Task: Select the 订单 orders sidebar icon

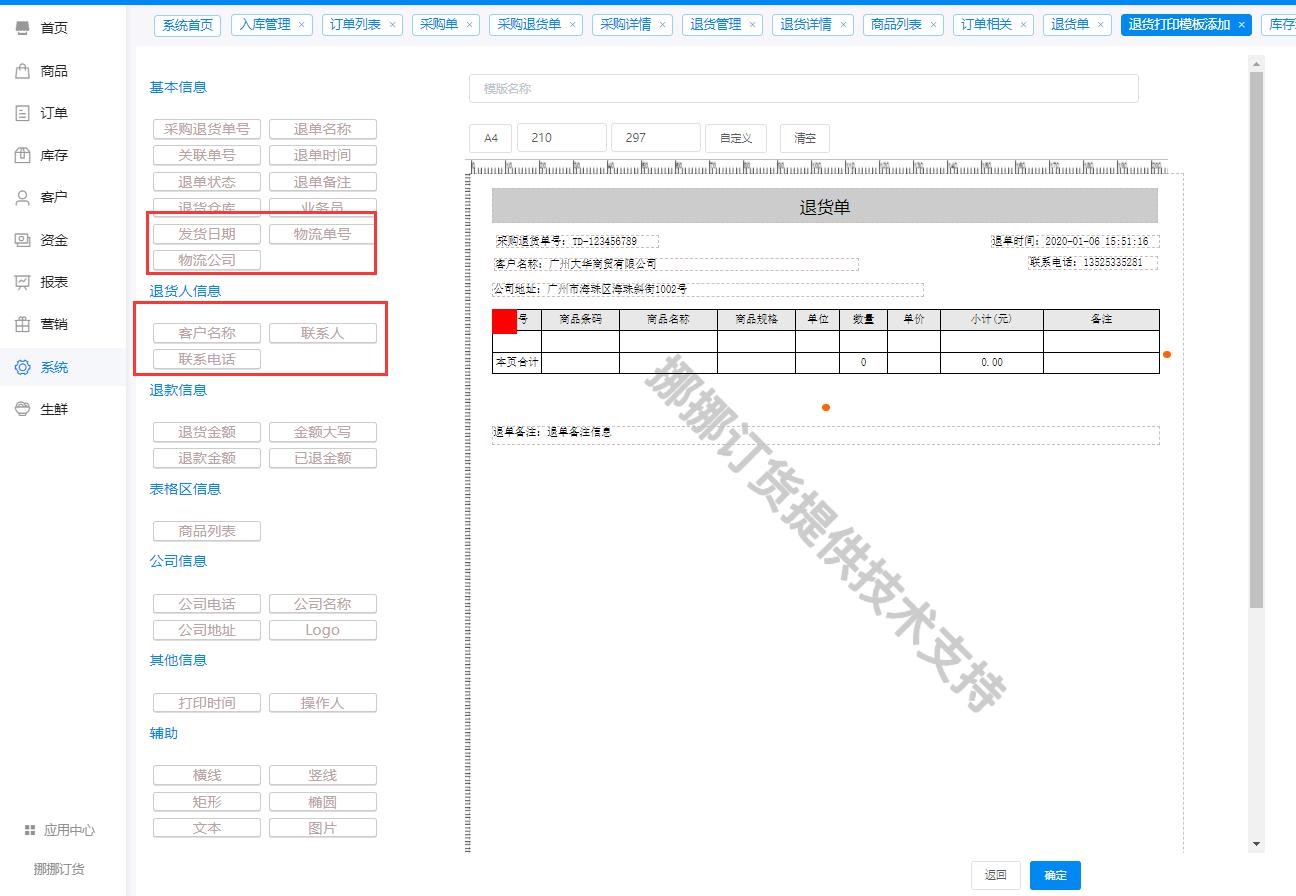Action: coord(22,113)
